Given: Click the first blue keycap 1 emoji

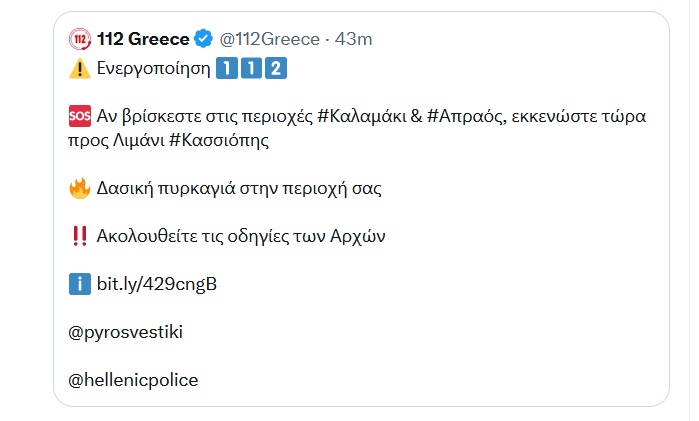Looking at the screenshot, I should 227,68.
